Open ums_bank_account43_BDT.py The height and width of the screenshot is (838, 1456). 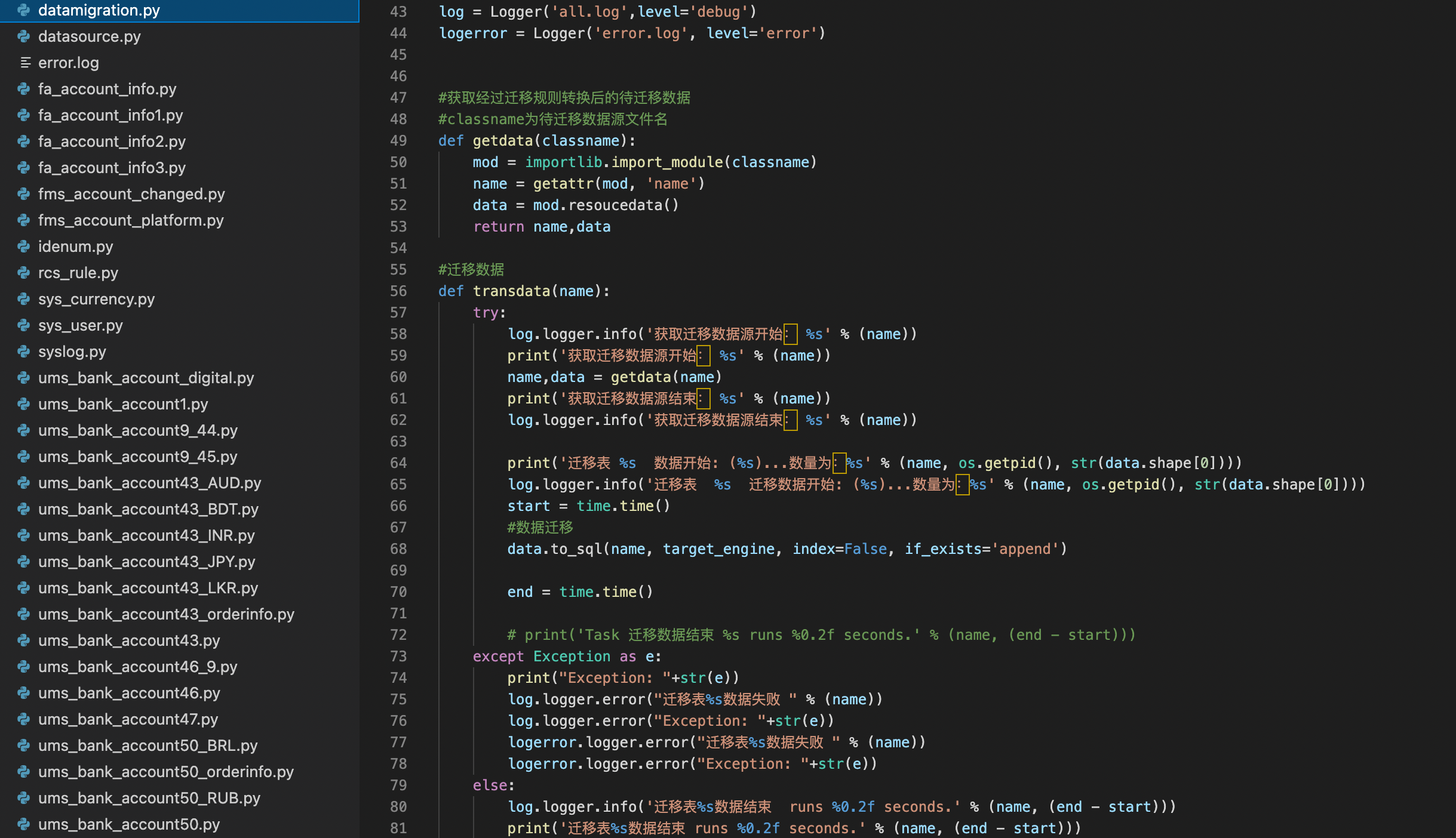pyautogui.click(x=179, y=509)
